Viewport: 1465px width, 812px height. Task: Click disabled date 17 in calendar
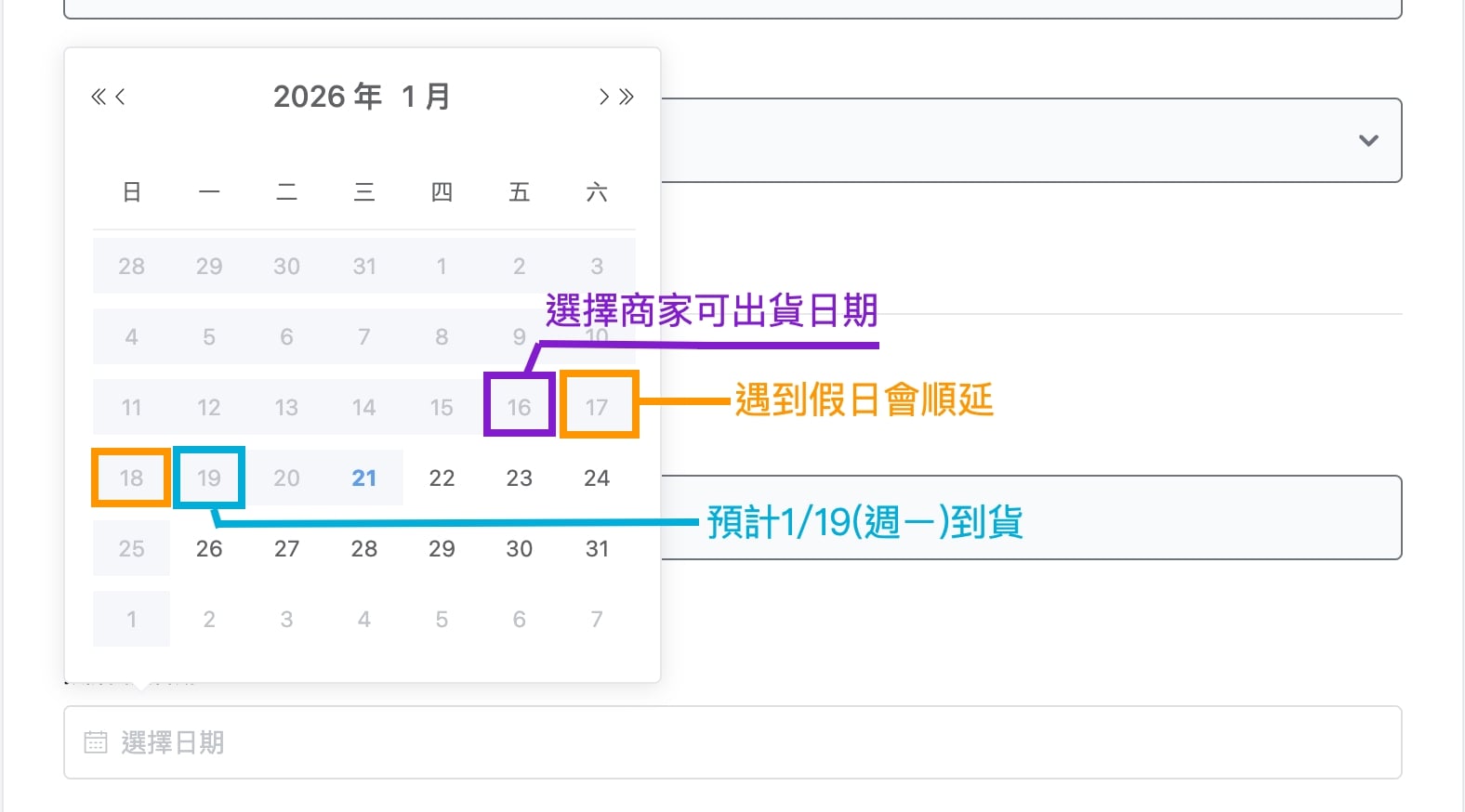click(x=597, y=407)
